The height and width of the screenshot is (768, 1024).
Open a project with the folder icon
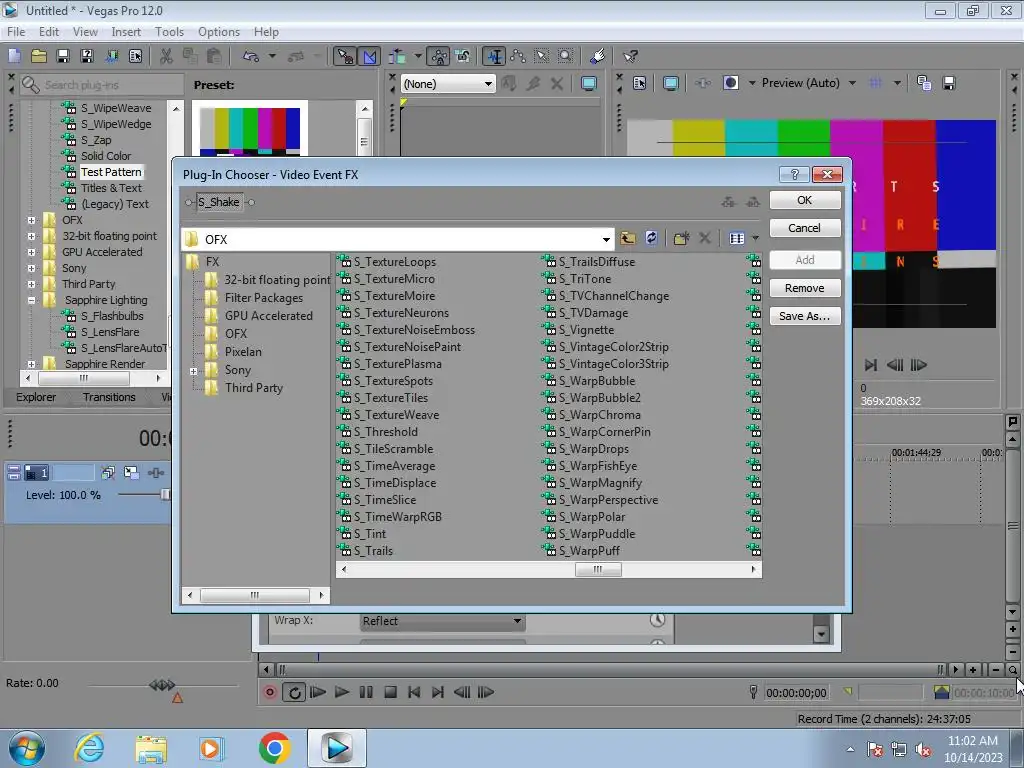(x=39, y=56)
